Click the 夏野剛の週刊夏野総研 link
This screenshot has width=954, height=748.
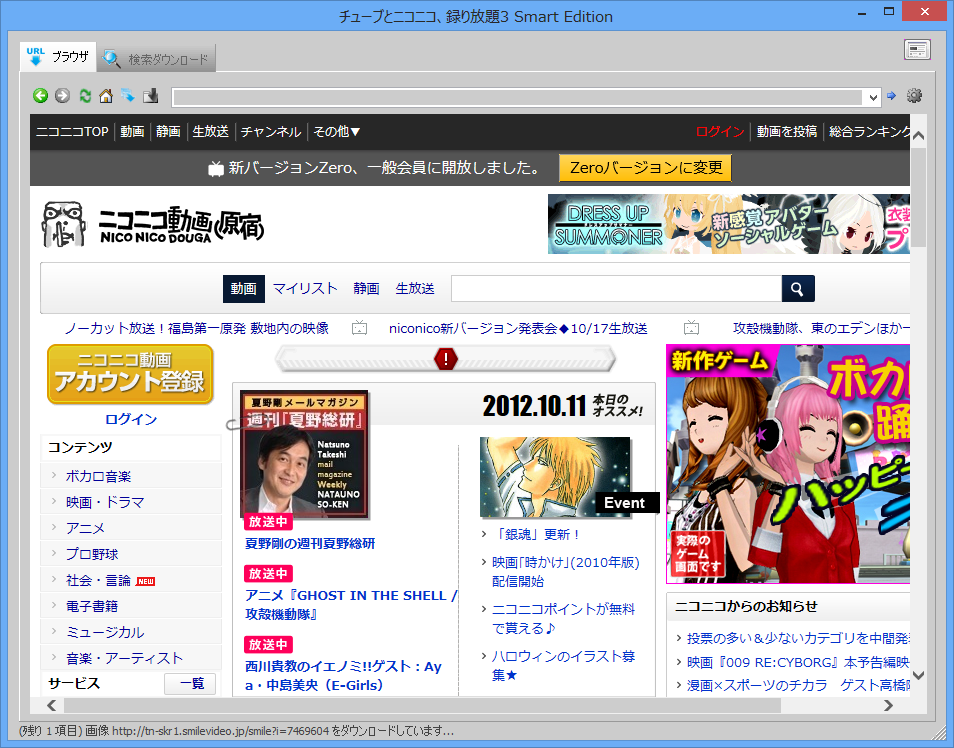[310, 543]
